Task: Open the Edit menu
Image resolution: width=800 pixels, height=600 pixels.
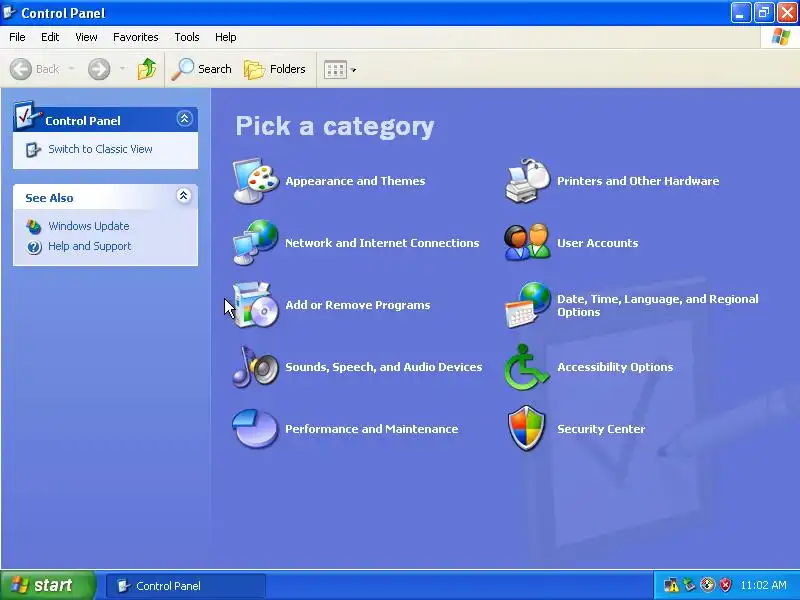Action: point(50,37)
